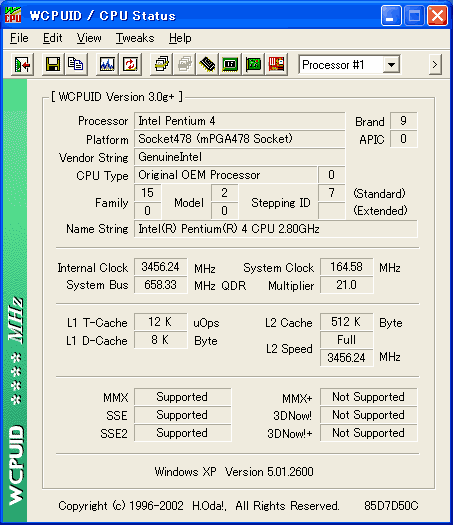Image resolution: width=453 pixels, height=525 pixels.
Task: Click the L1 D-Cache value 8 K
Action: [161, 340]
